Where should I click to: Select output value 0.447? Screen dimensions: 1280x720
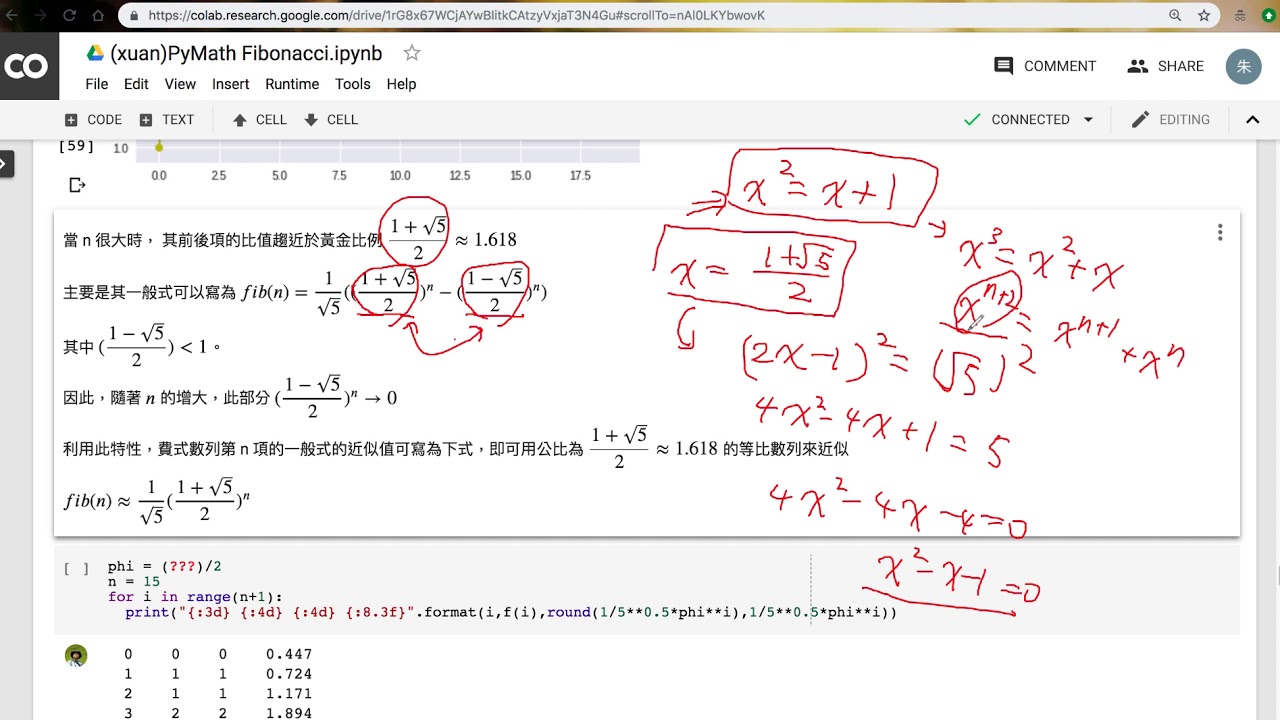click(289, 654)
